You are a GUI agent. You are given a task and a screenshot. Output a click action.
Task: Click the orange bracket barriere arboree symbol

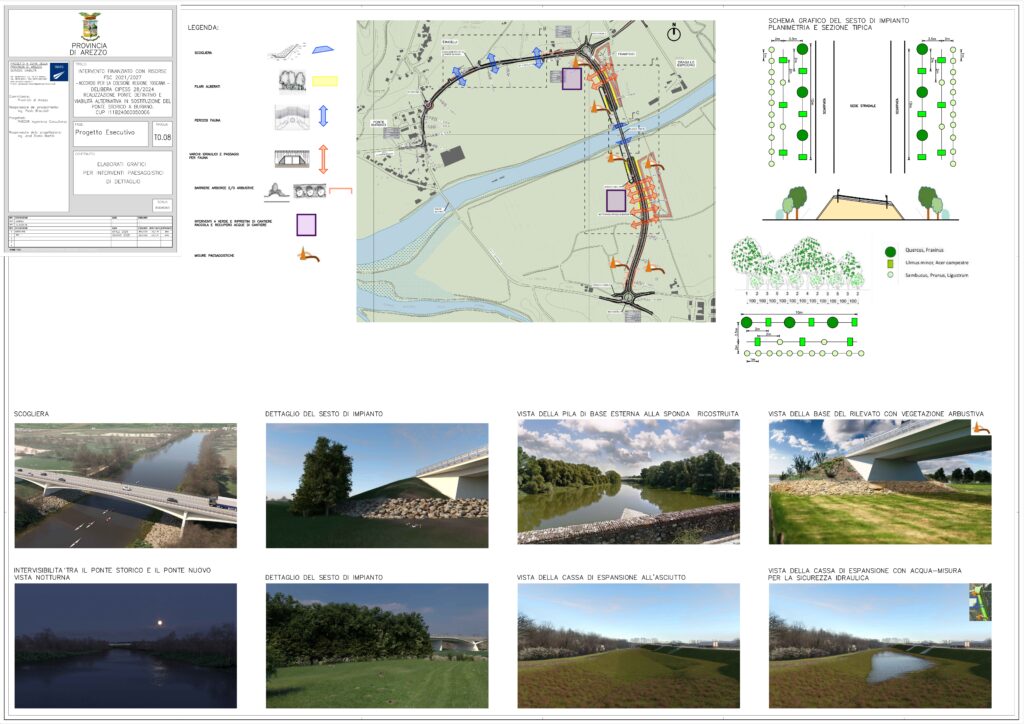coord(341,188)
